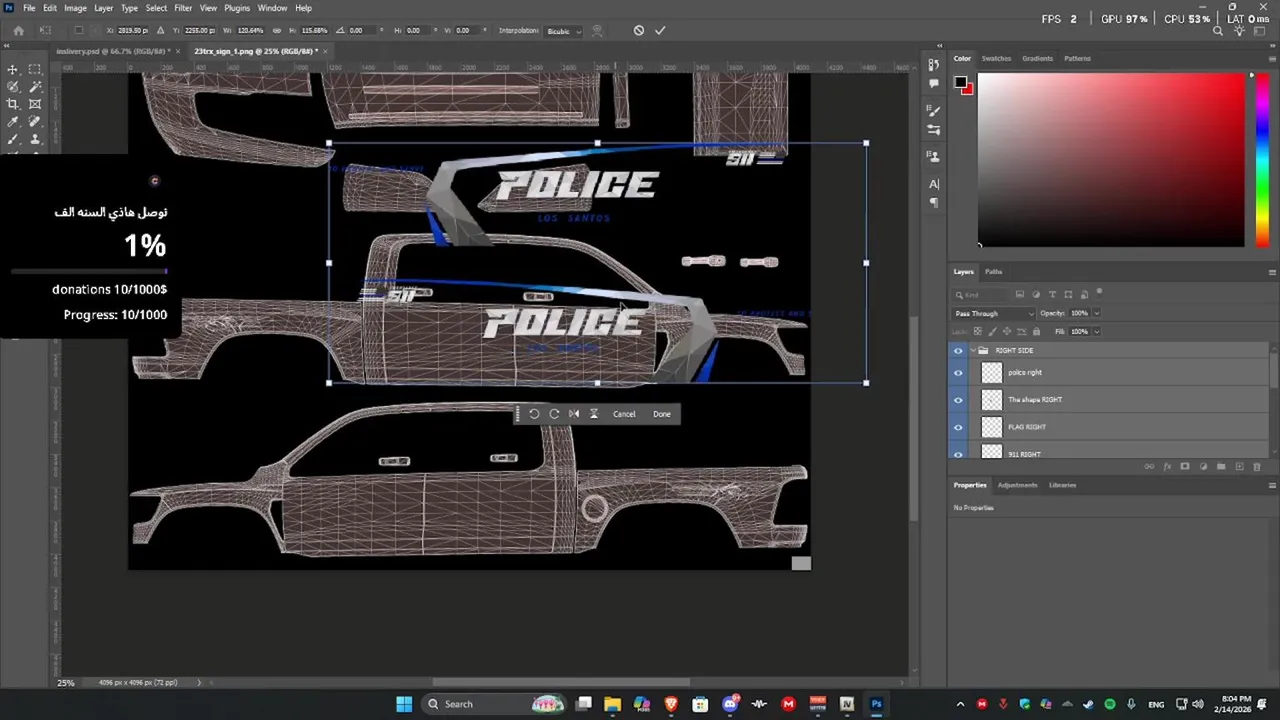
Task: Click Cancel in the contextual task bar
Action: click(x=624, y=414)
